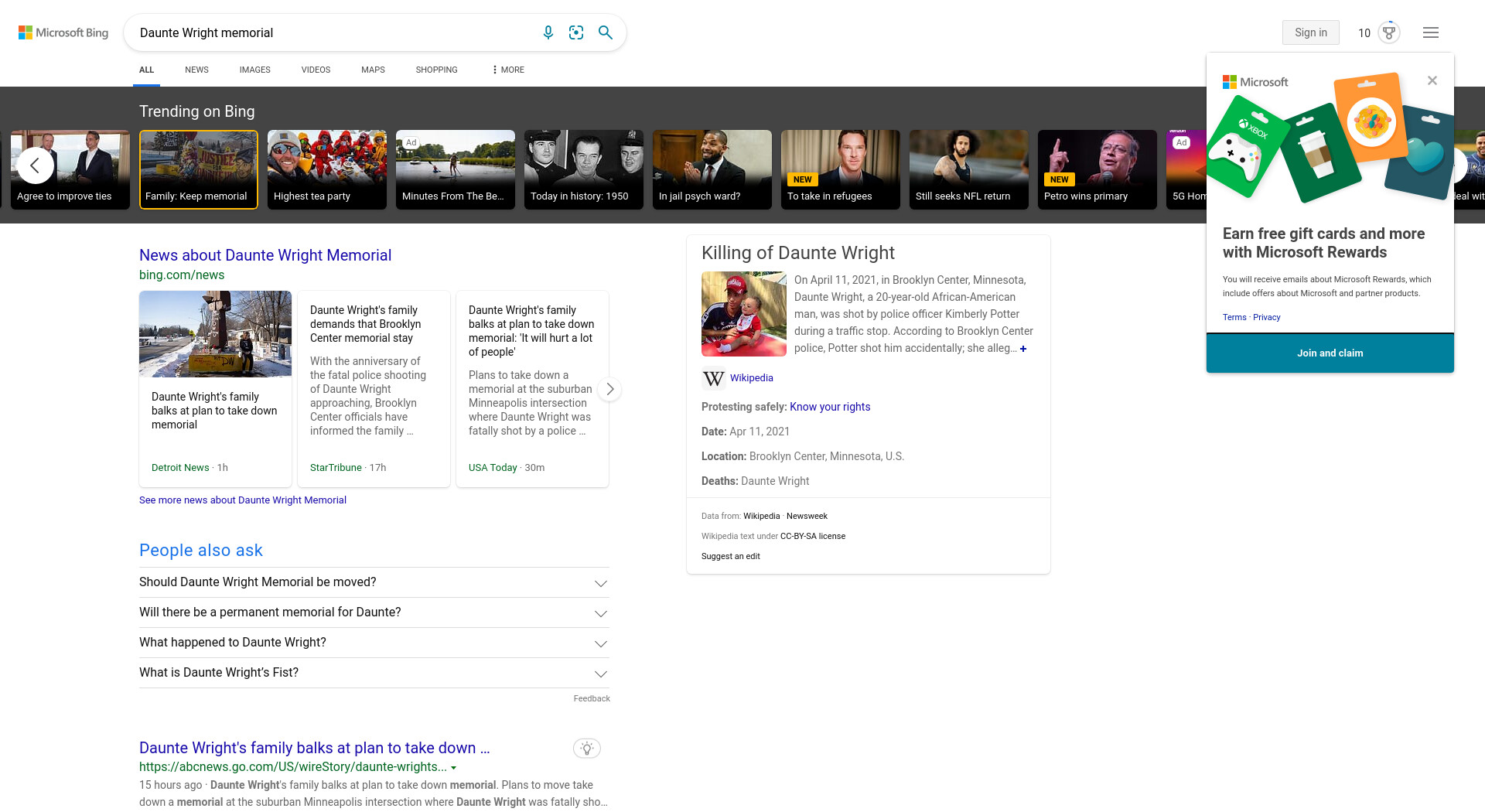Open 'To take in refugees' trending card
The width and height of the screenshot is (1485, 812).
tap(841, 169)
